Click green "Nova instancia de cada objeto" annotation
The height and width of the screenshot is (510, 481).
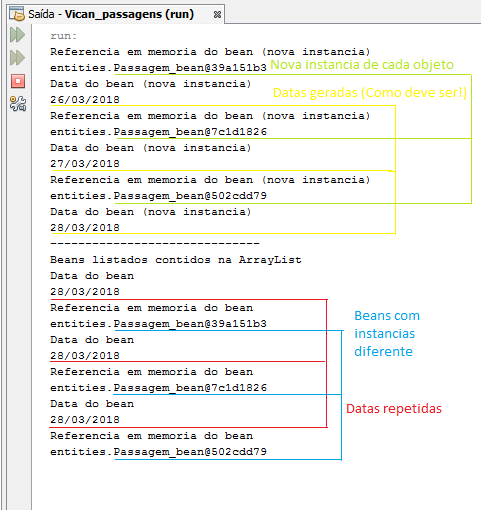(362, 65)
